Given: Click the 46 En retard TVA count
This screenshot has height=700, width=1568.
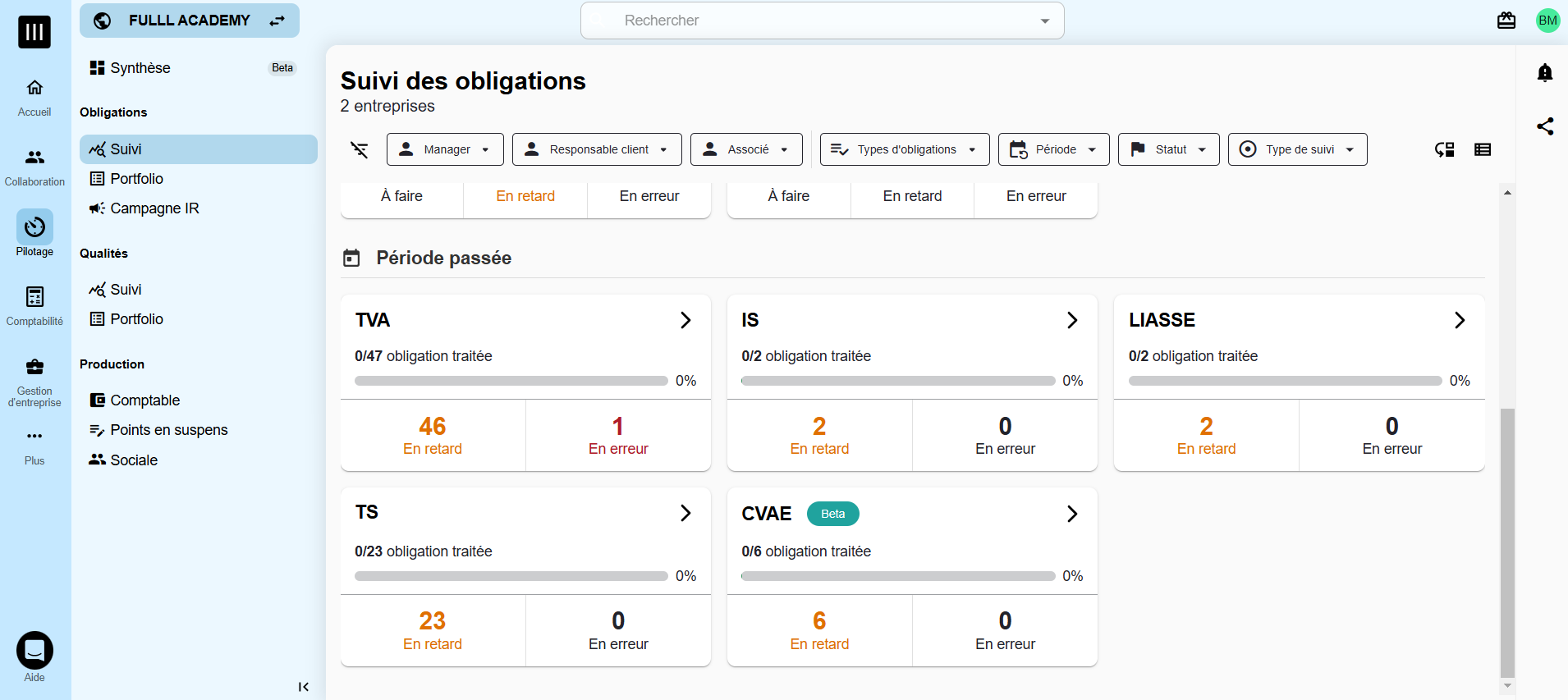Looking at the screenshot, I should point(433,435).
